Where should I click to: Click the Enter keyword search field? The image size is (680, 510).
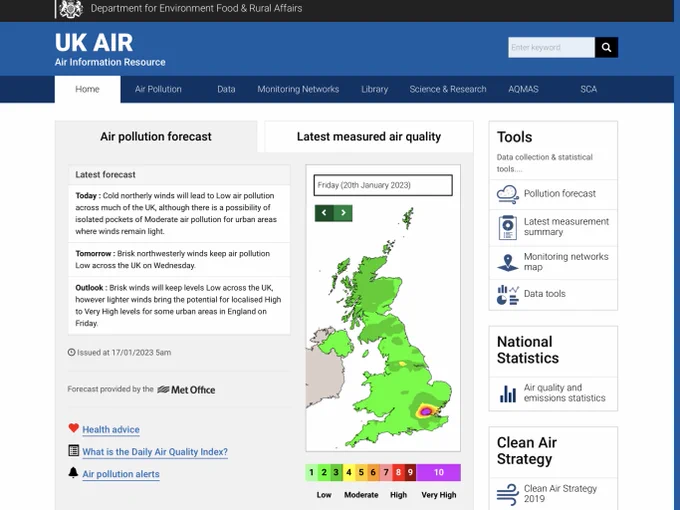pos(551,47)
